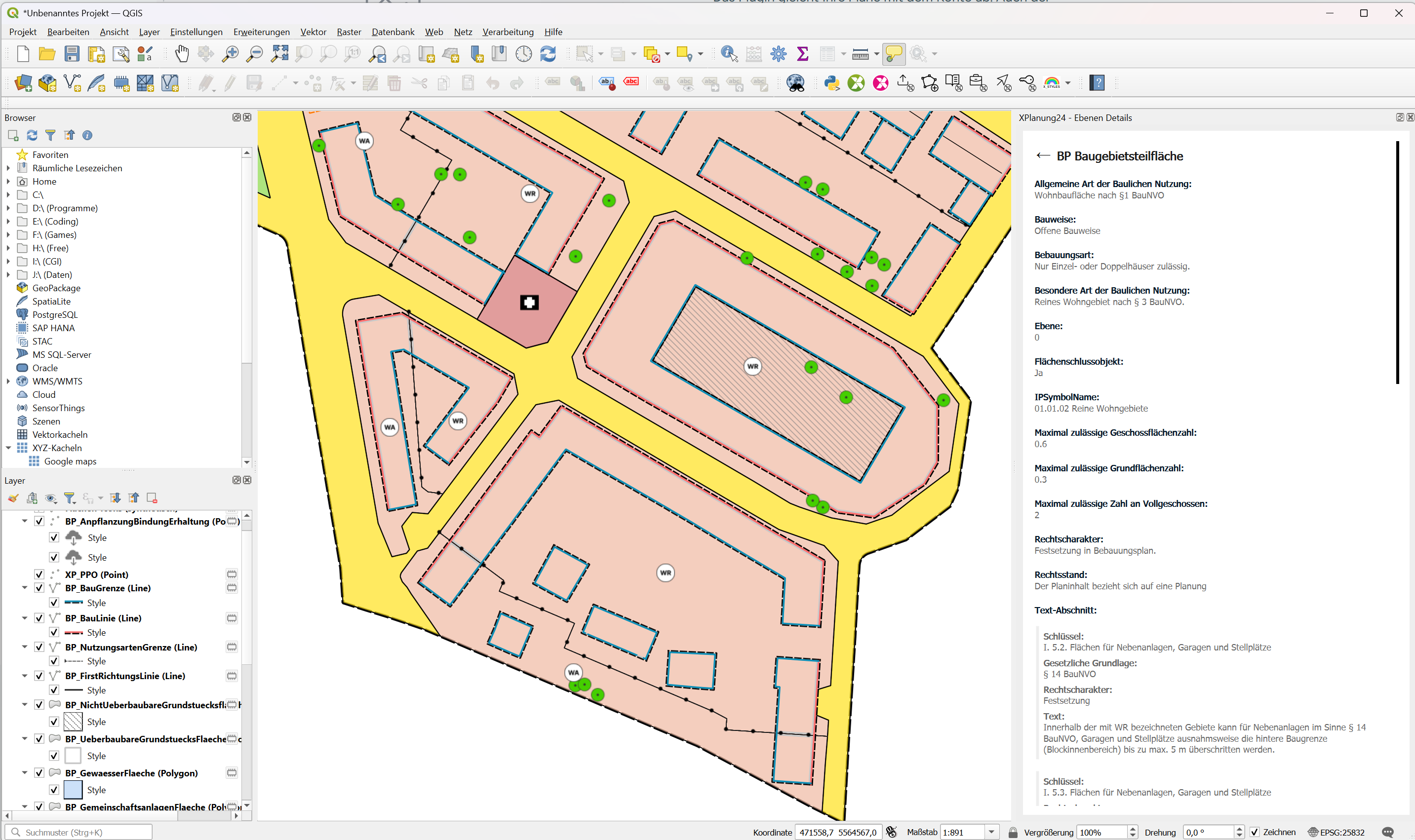Select the Pan Map hand tool

point(182,54)
